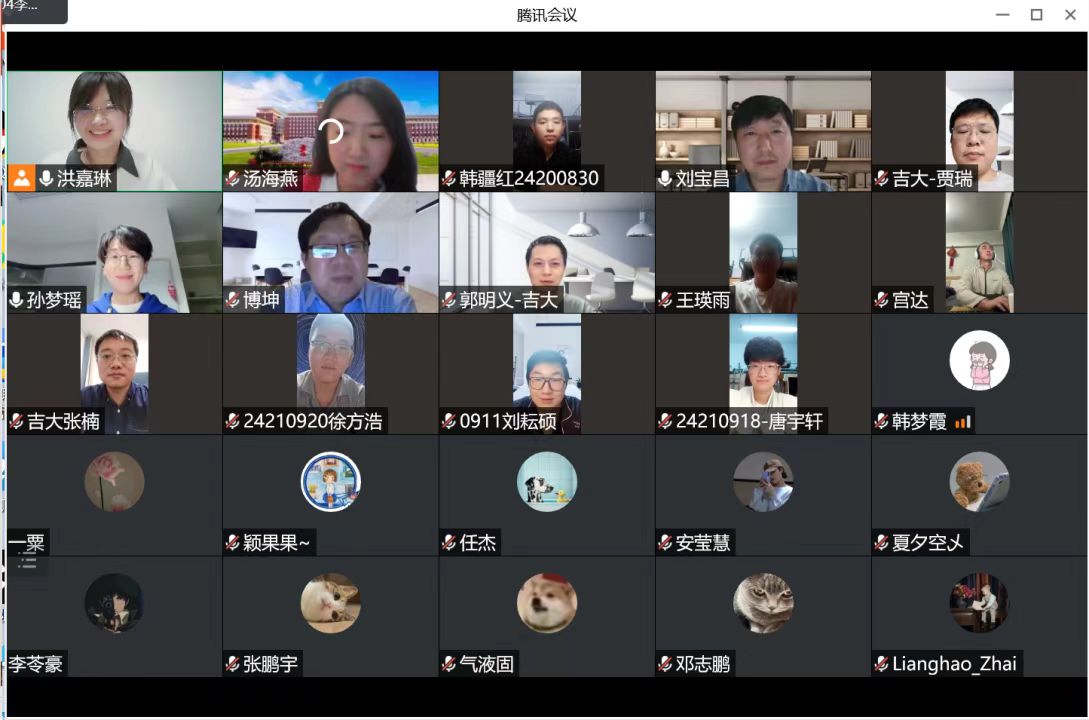Image resolution: width=1089 pixels, height=720 pixels.
Task: Click the orange host icon beside 洪嘉琳
Action: pyautogui.click(x=21, y=179)
